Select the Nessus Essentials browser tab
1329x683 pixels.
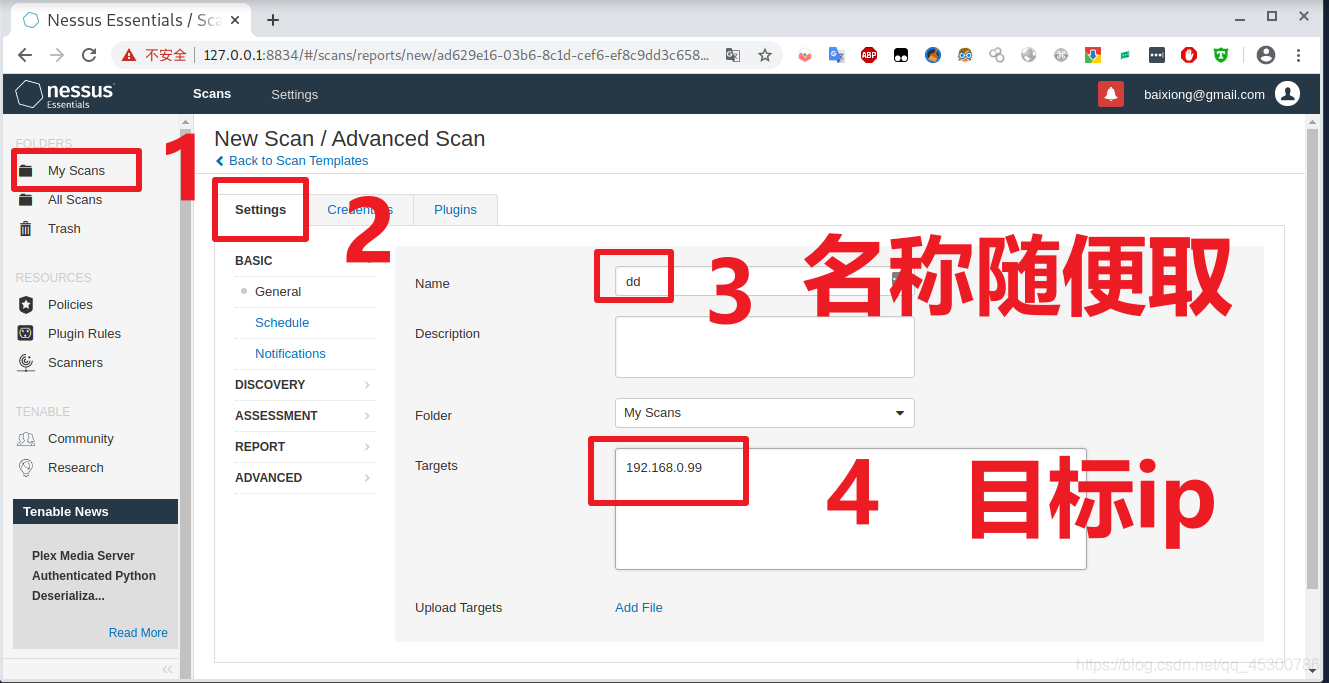coord(130,20)
